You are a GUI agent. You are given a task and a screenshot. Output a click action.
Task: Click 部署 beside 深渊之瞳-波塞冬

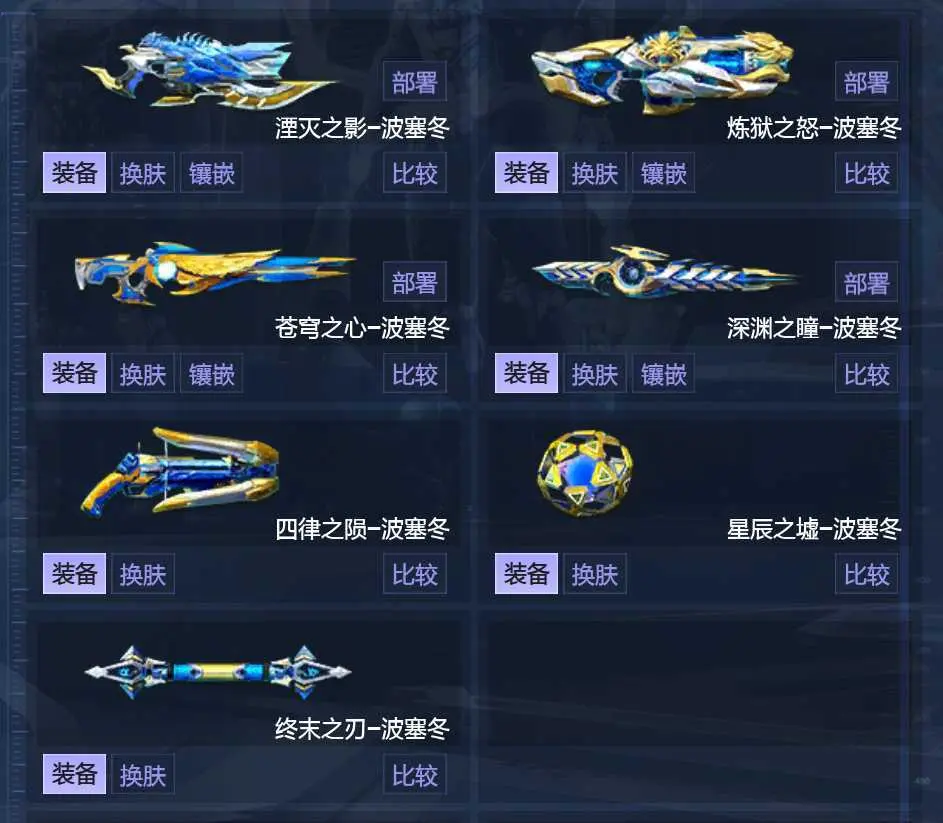tap(867, 282)
